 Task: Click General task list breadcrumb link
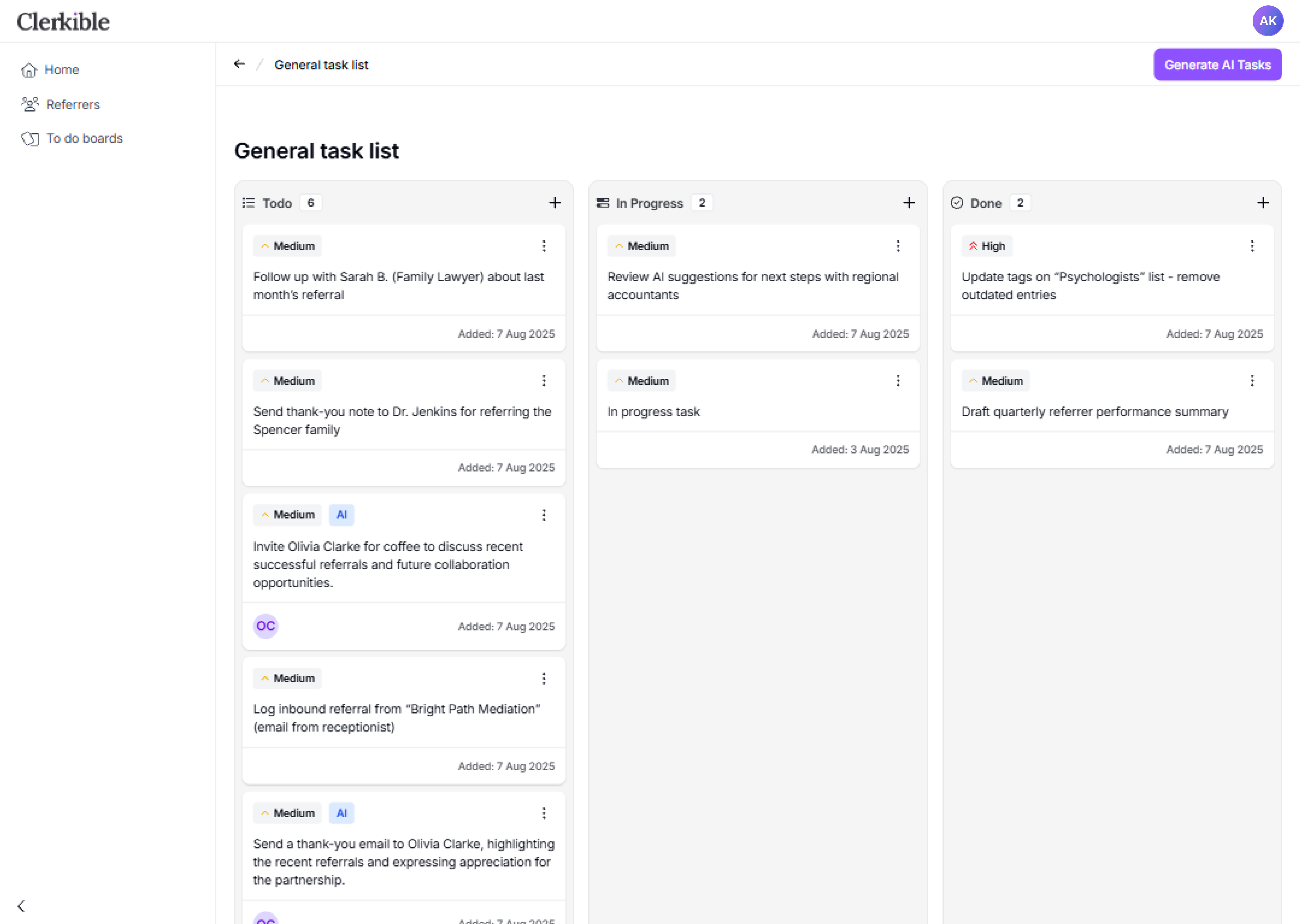(x=321, y=65)
